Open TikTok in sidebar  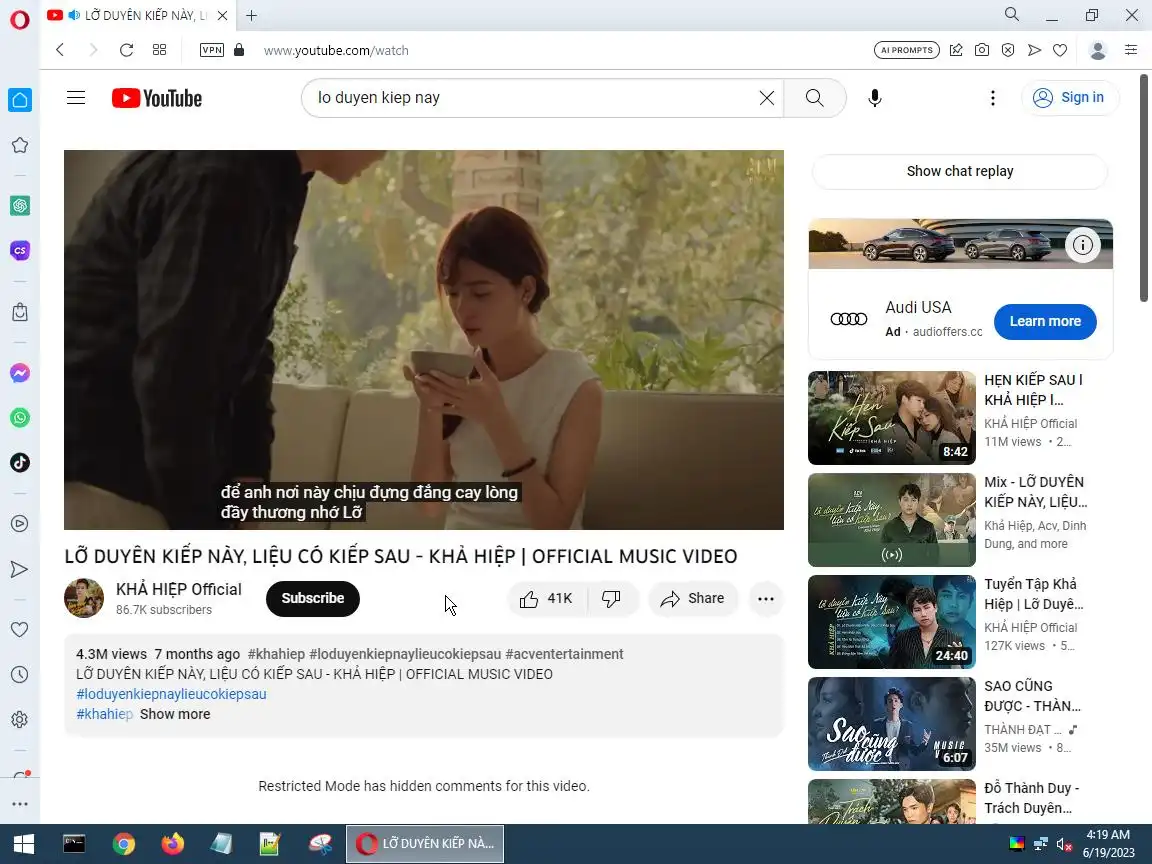tap(20, 463)
